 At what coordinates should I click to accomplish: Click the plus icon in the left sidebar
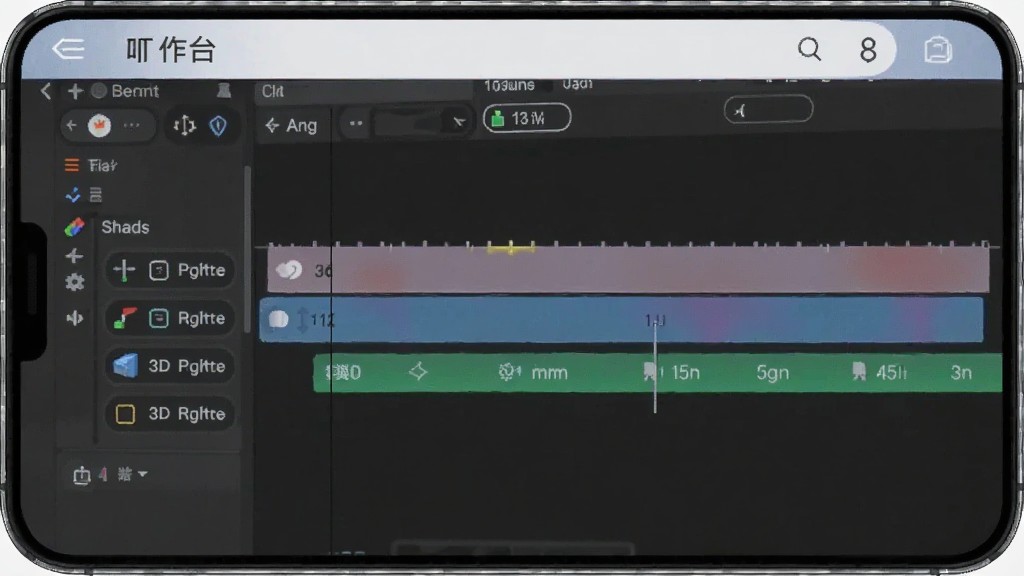point(74,255)
